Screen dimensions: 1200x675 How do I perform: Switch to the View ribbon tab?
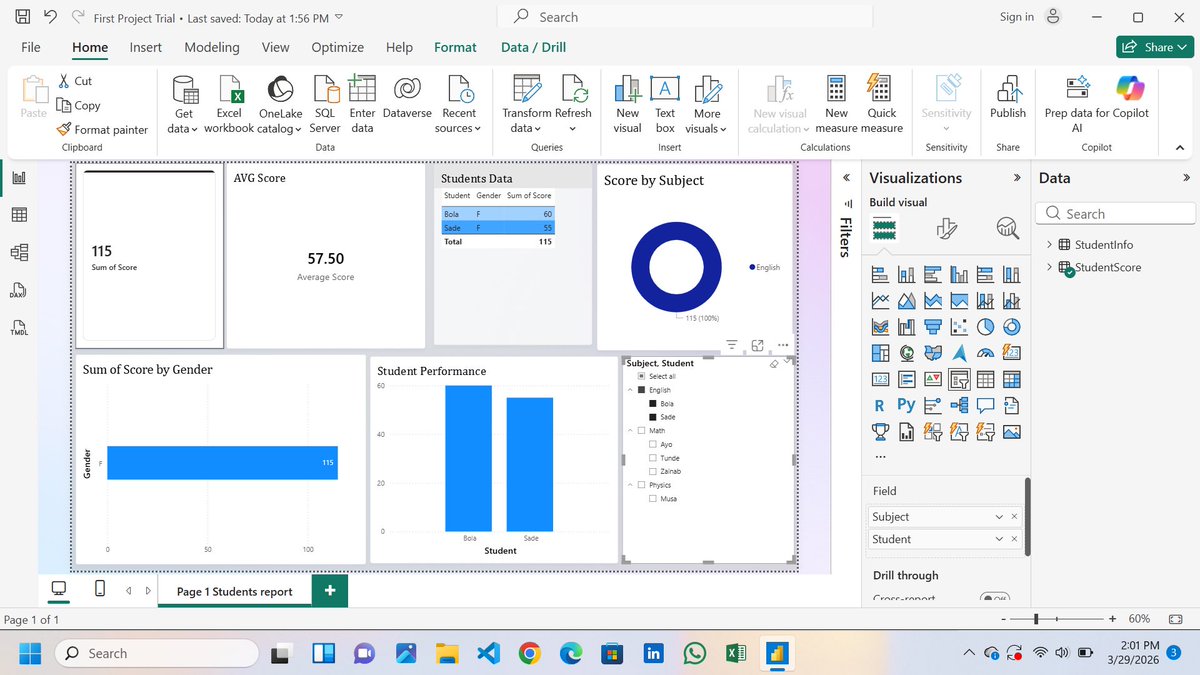275,47
